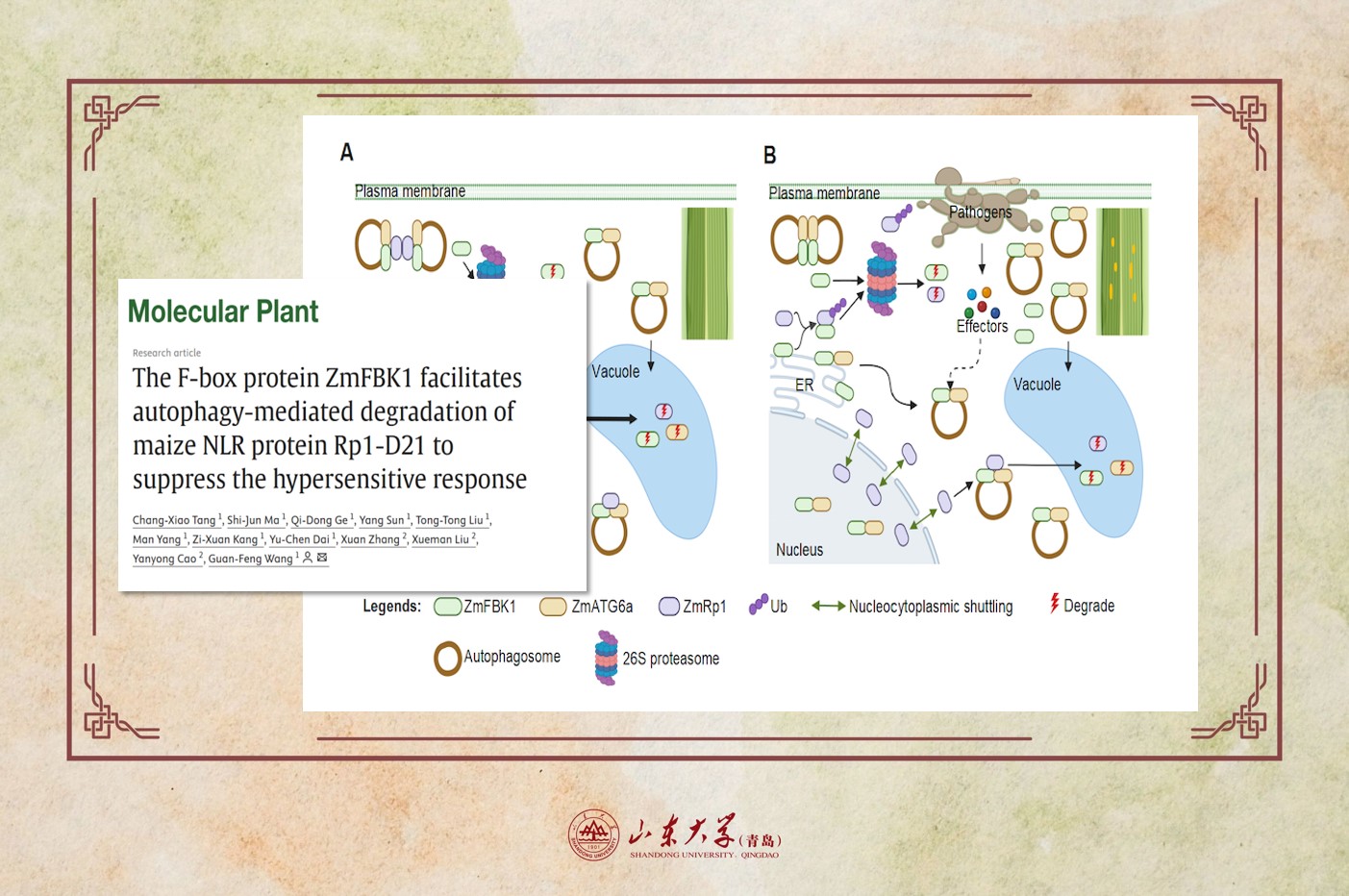Click the colored Effectors dots cluster
Image resolution: width=1349 pixels, height=896 pixels.
click(982, 302)
